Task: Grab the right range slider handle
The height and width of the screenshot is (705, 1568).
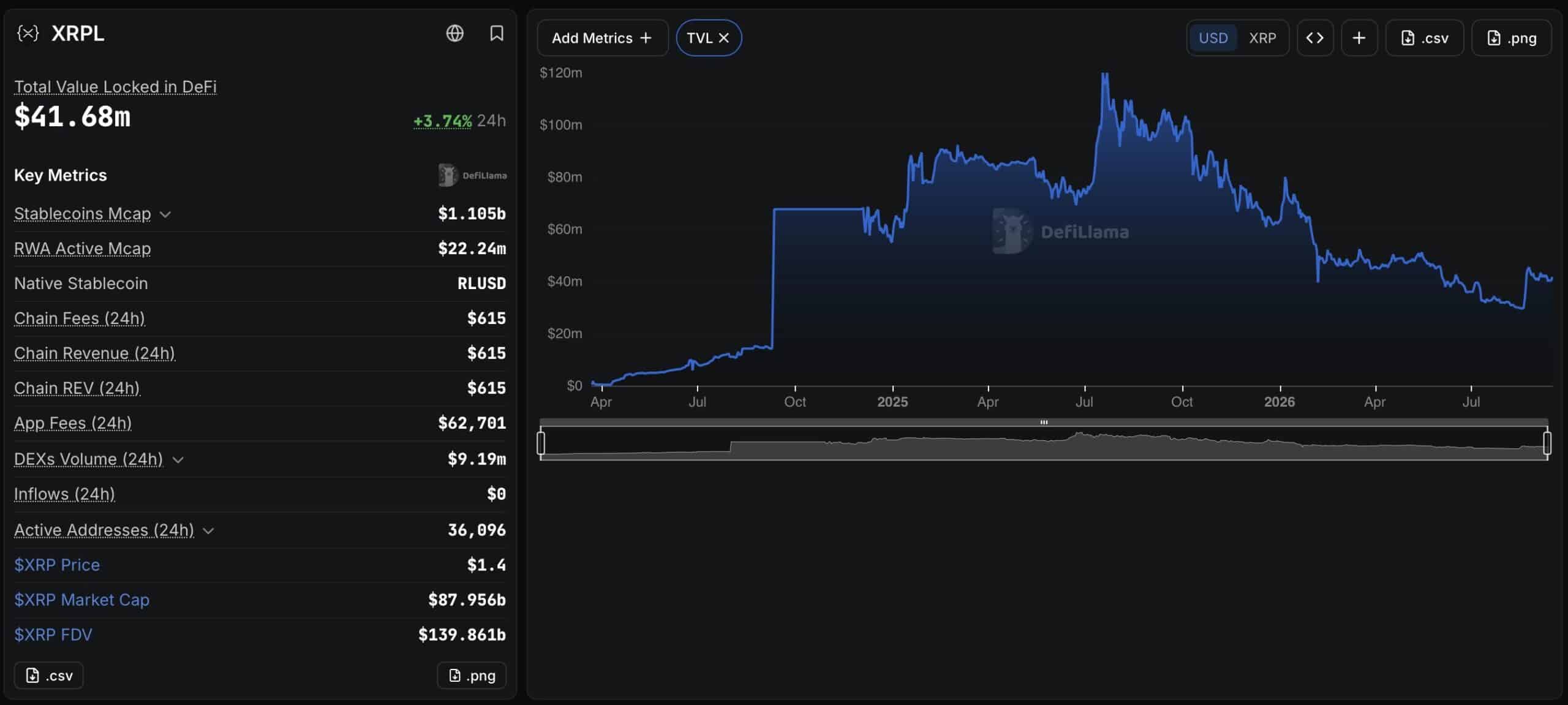Action: 1547,443
